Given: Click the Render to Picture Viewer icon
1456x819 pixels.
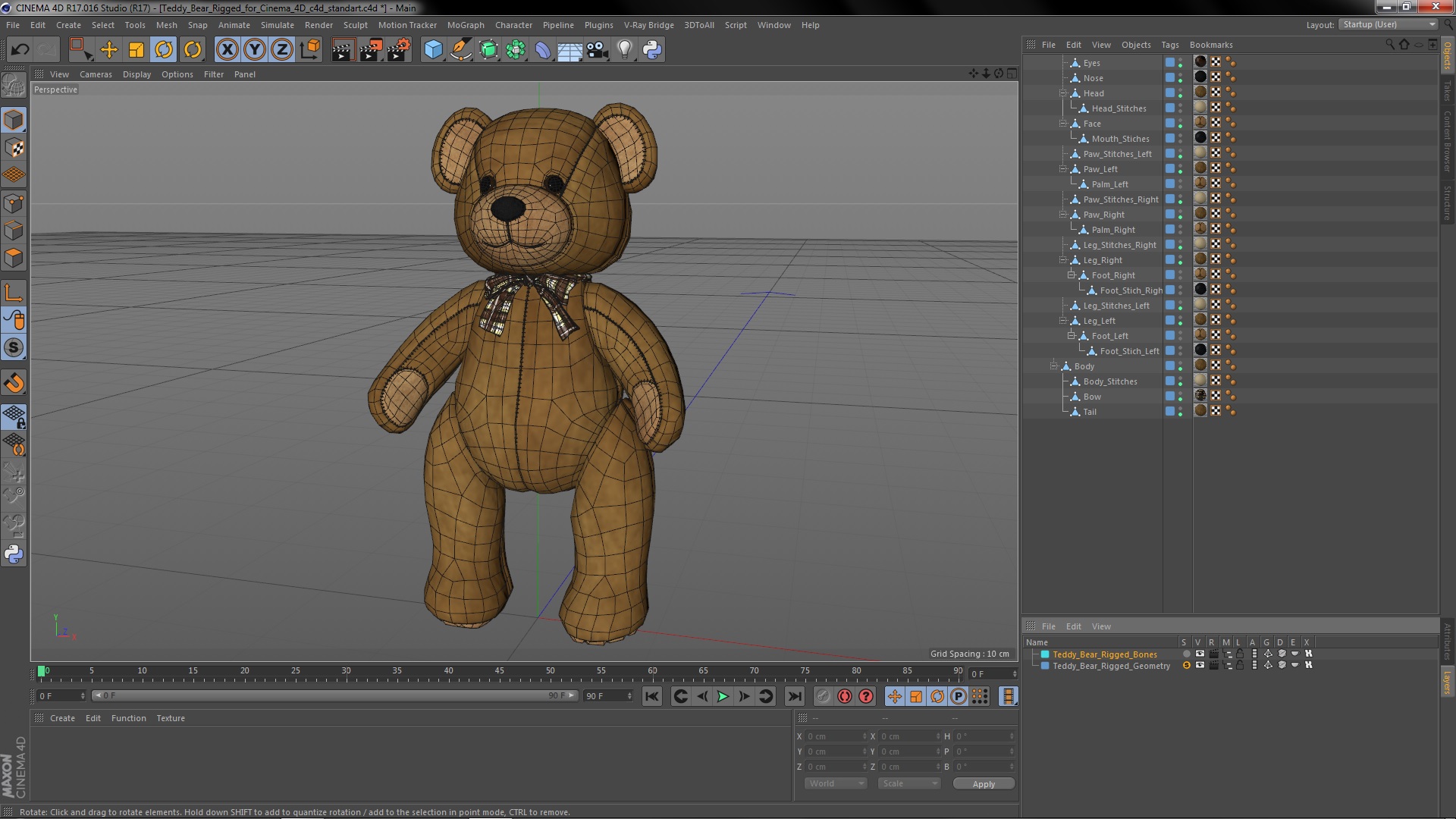Looking at the screenshot, I should [371, 50].
